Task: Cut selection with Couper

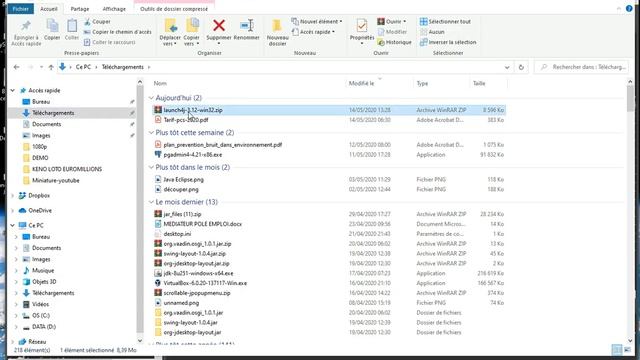Action: coord(97,22)
